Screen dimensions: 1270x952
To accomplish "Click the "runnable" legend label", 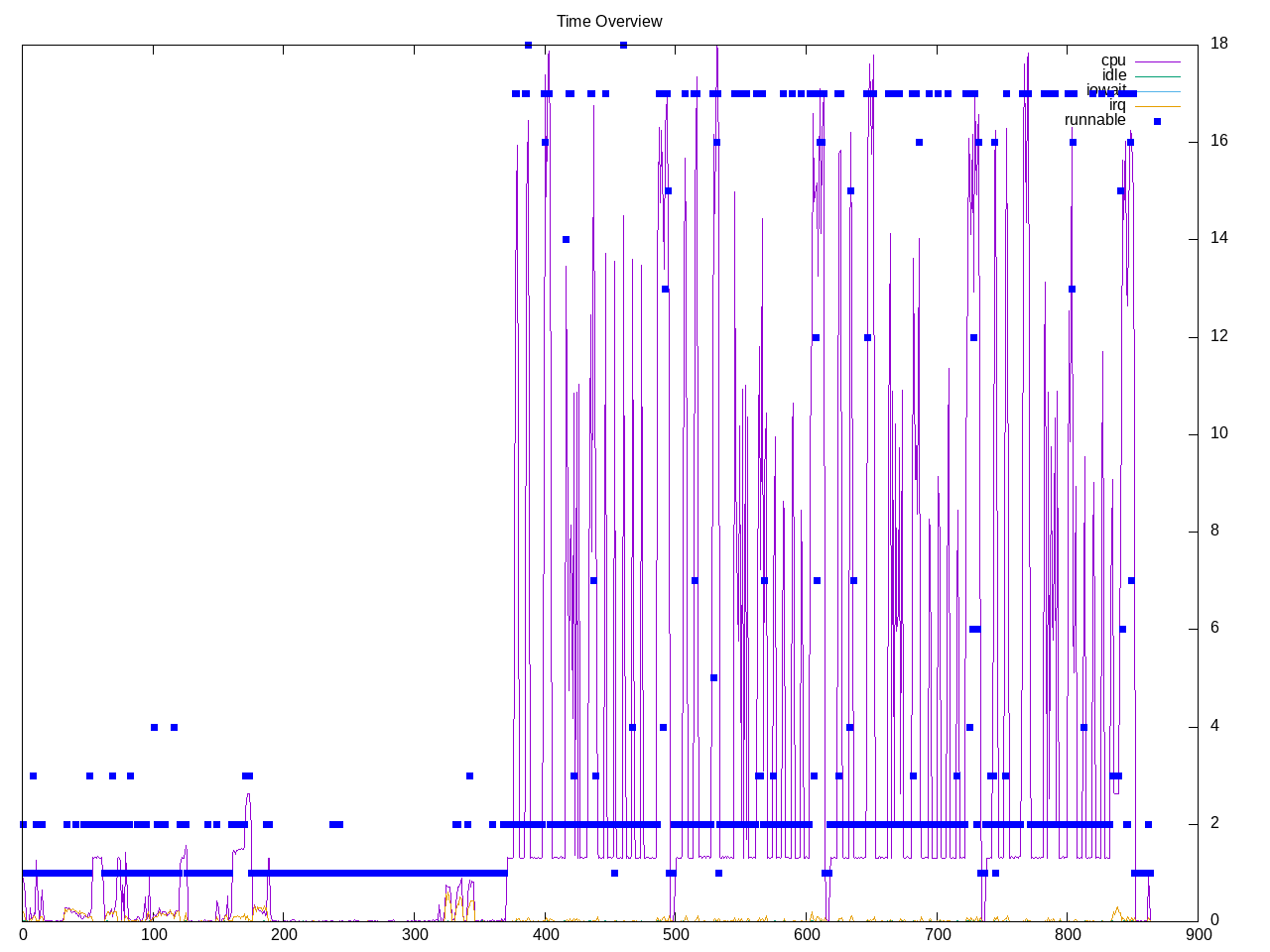I will tap(1094, 120).
